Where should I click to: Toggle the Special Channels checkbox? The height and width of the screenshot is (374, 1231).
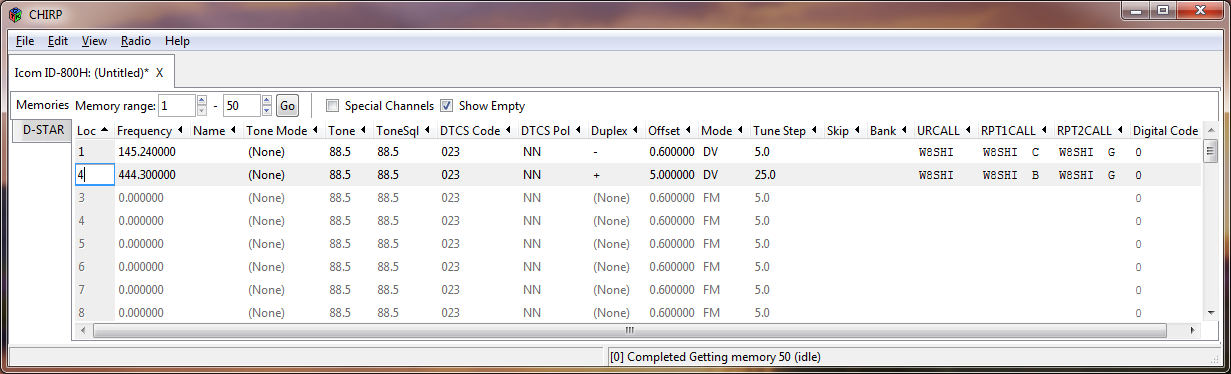333,105
